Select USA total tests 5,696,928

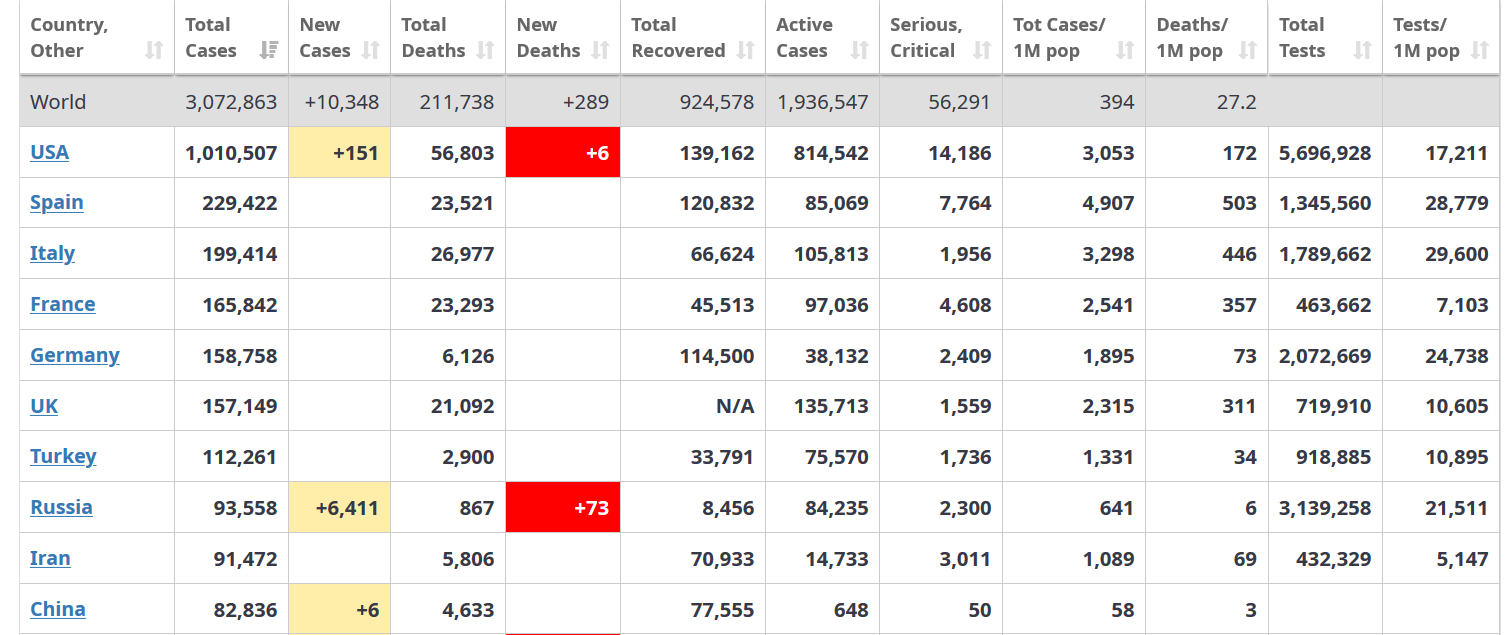pos(1325,153)
